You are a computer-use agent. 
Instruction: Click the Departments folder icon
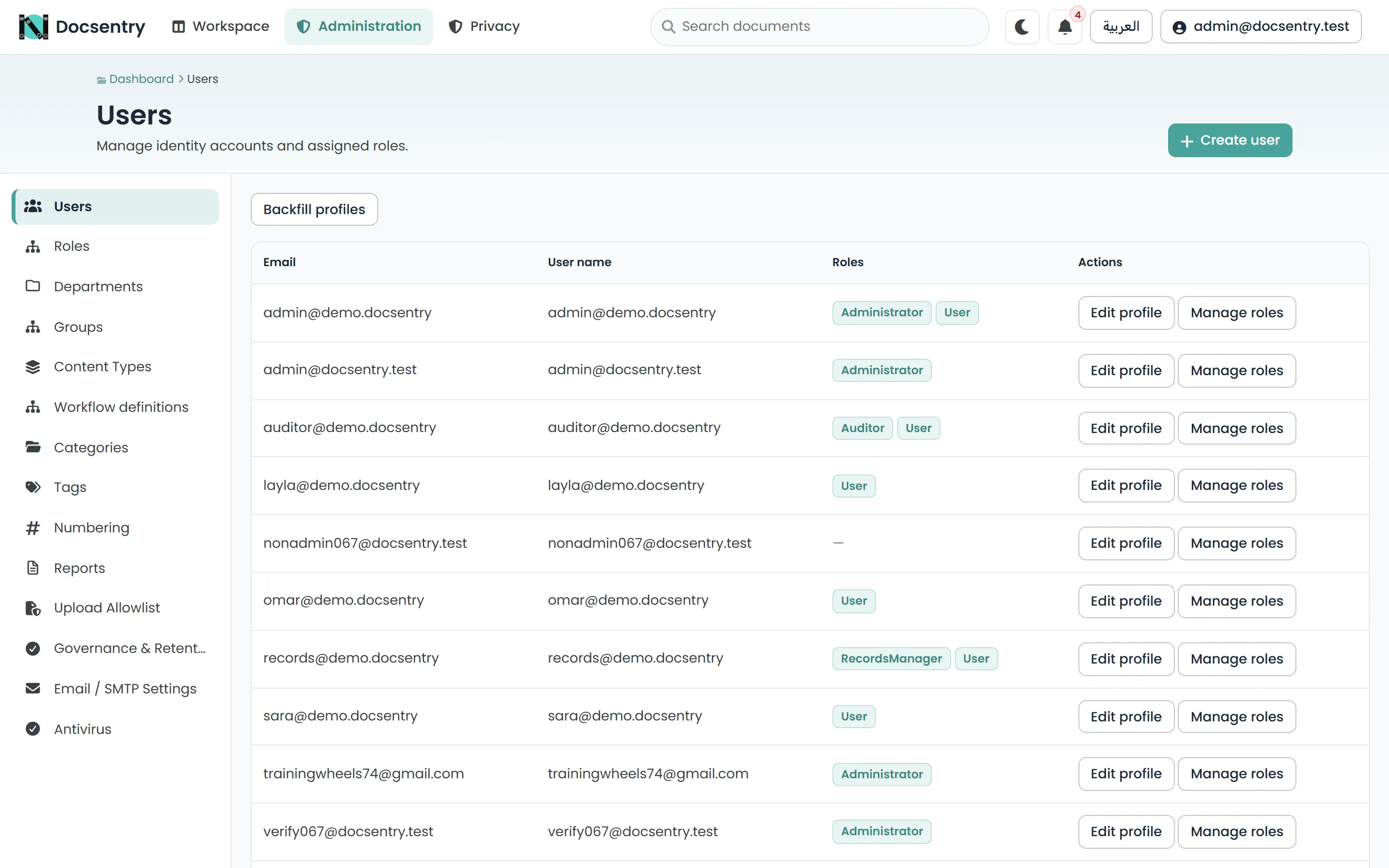33,286
